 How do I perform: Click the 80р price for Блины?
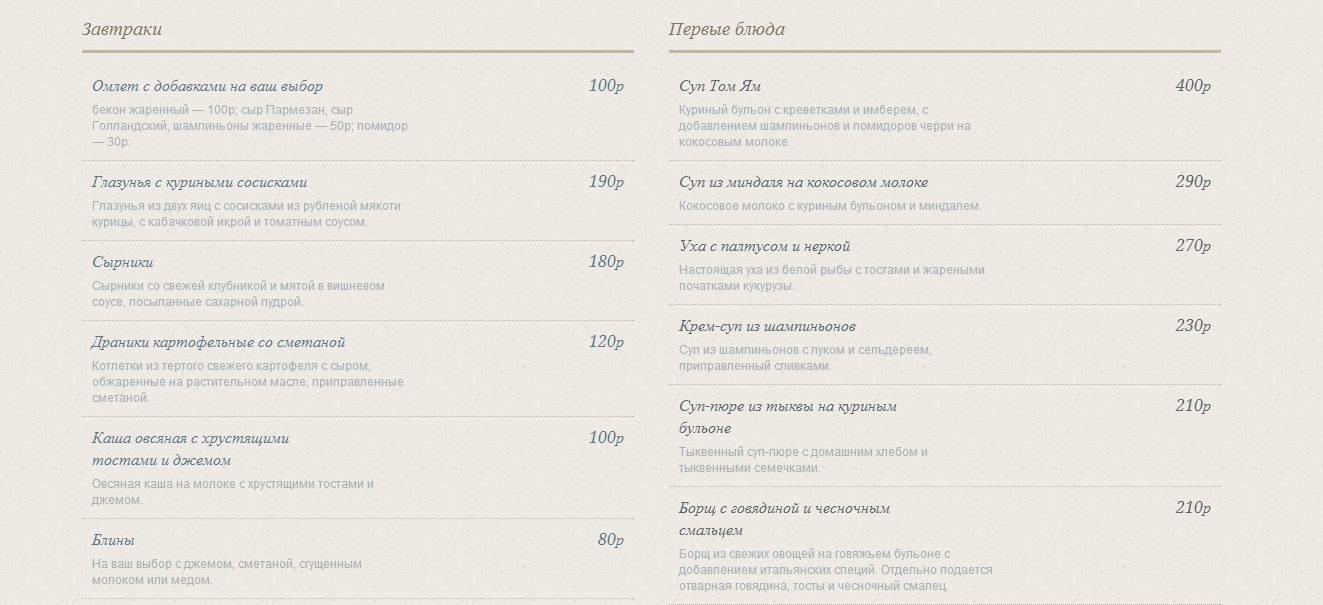click(611, 541)
